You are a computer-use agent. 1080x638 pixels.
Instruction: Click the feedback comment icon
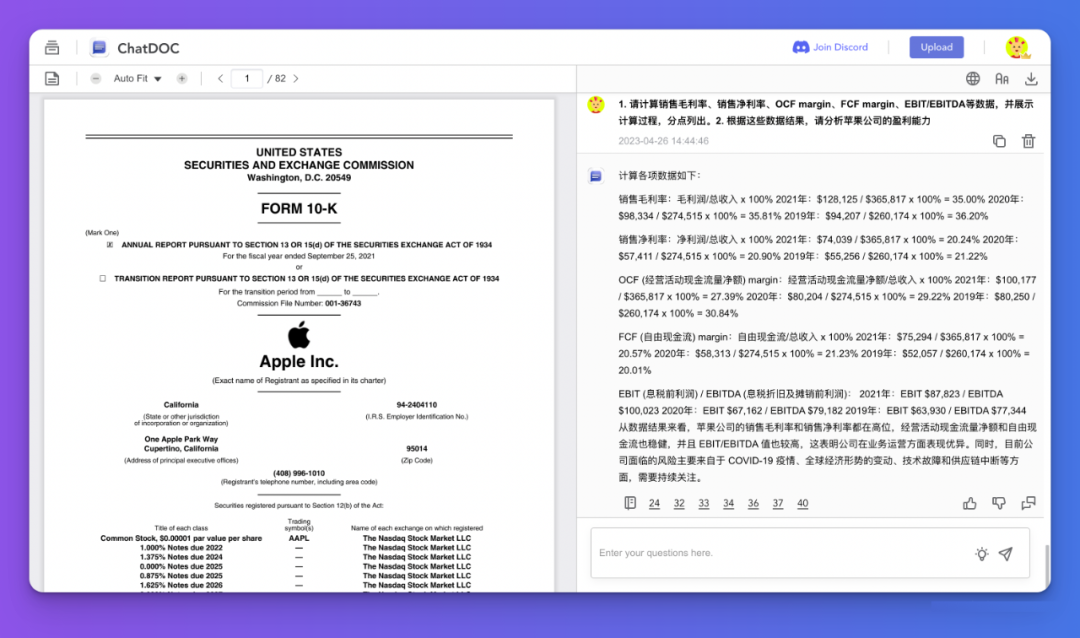[x=1028, y=504]
